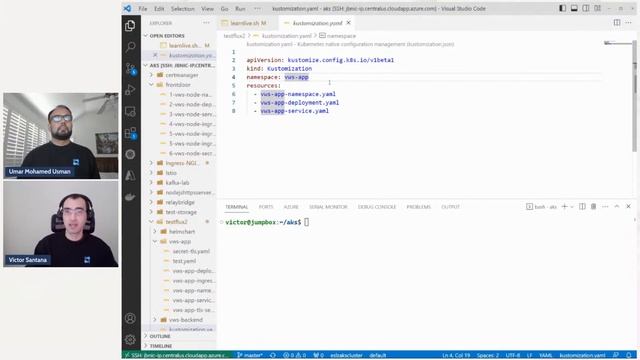
Task: Open terminal panel more actions ellipsis
Action: [605, 207]
